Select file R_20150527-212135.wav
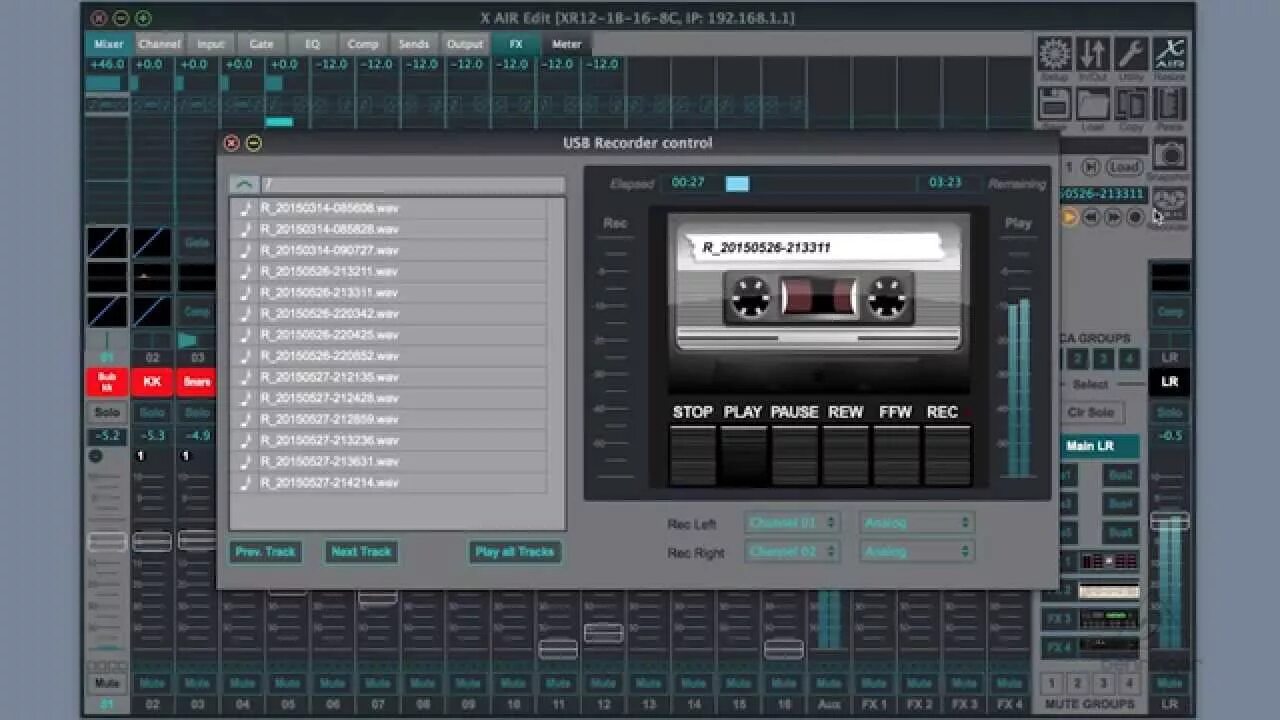 point(388,377)
